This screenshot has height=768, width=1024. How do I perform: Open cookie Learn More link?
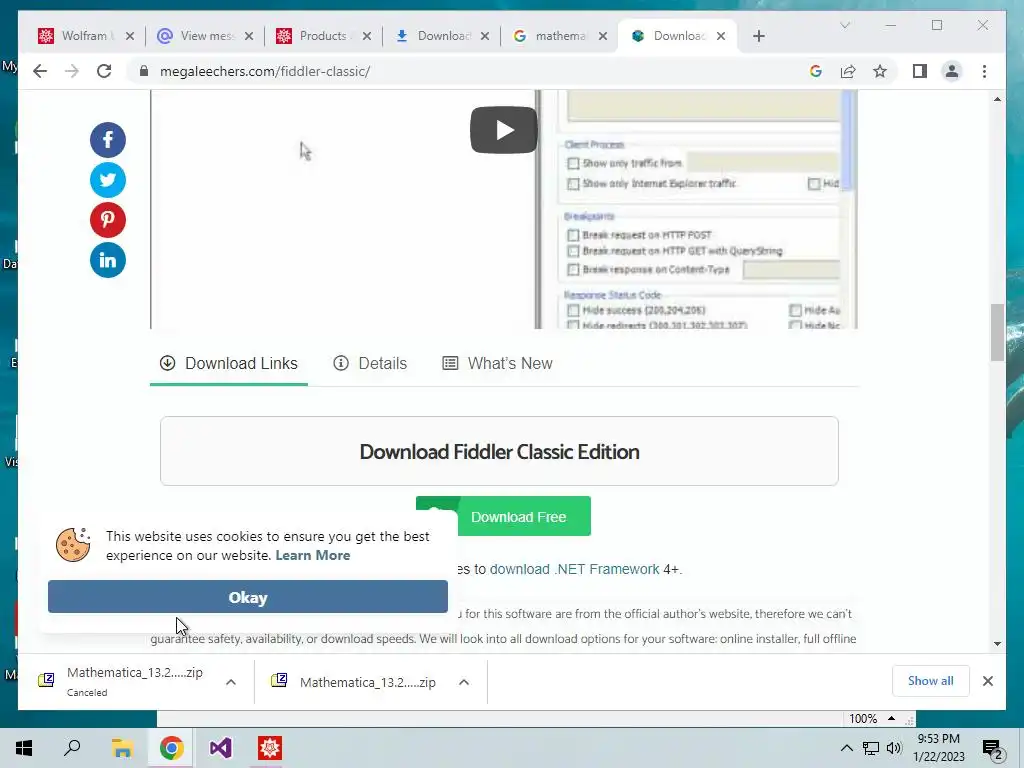pos(313,555)
